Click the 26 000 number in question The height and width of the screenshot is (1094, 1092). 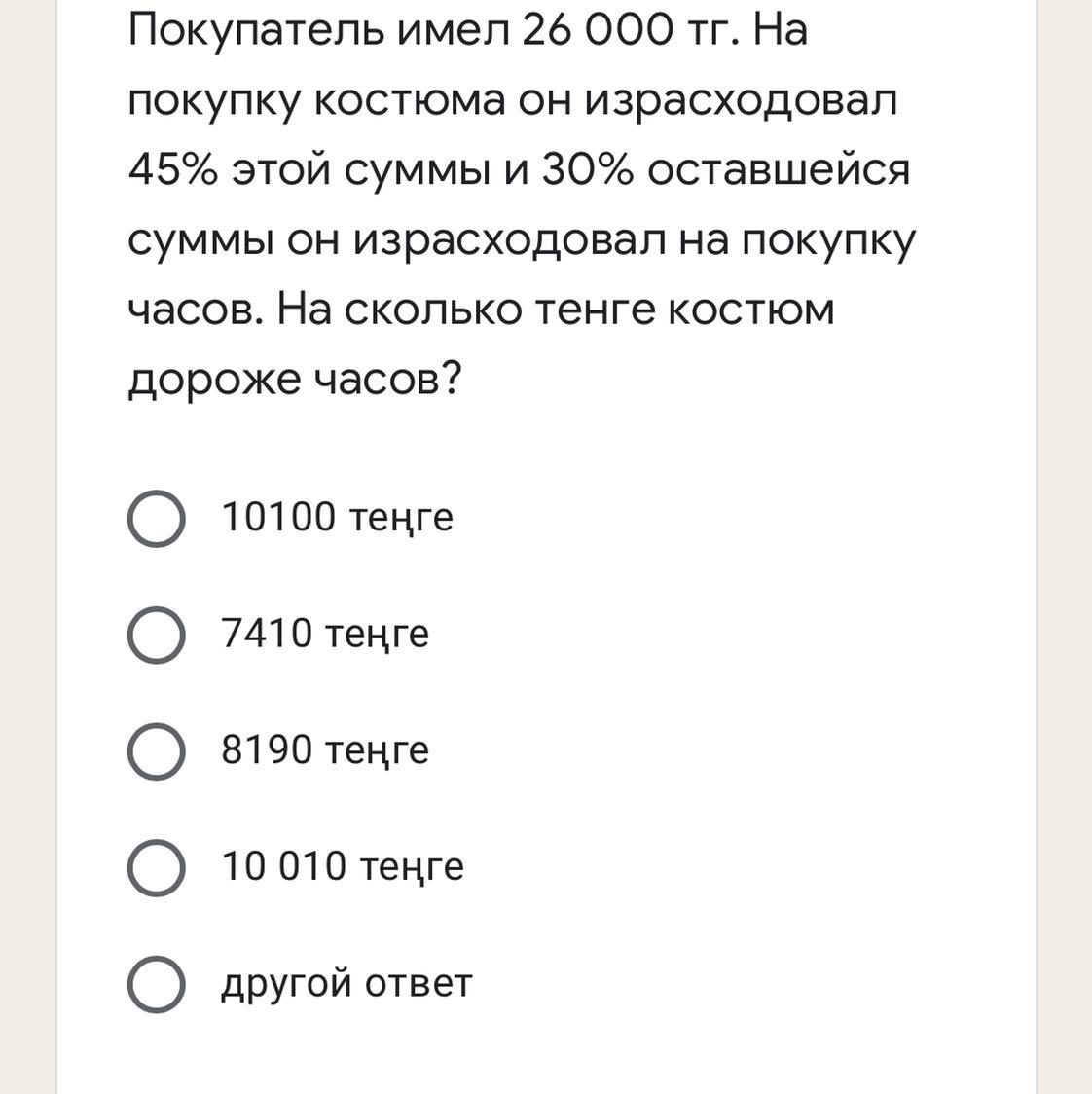click(x=598, y=31)
